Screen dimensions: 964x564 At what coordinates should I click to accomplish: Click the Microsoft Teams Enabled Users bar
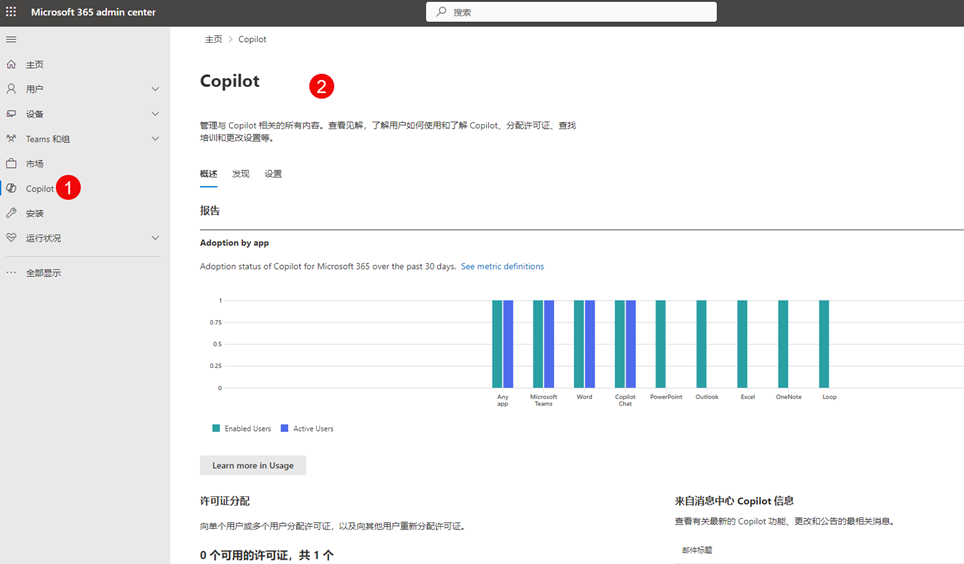[x=538, y=344]
